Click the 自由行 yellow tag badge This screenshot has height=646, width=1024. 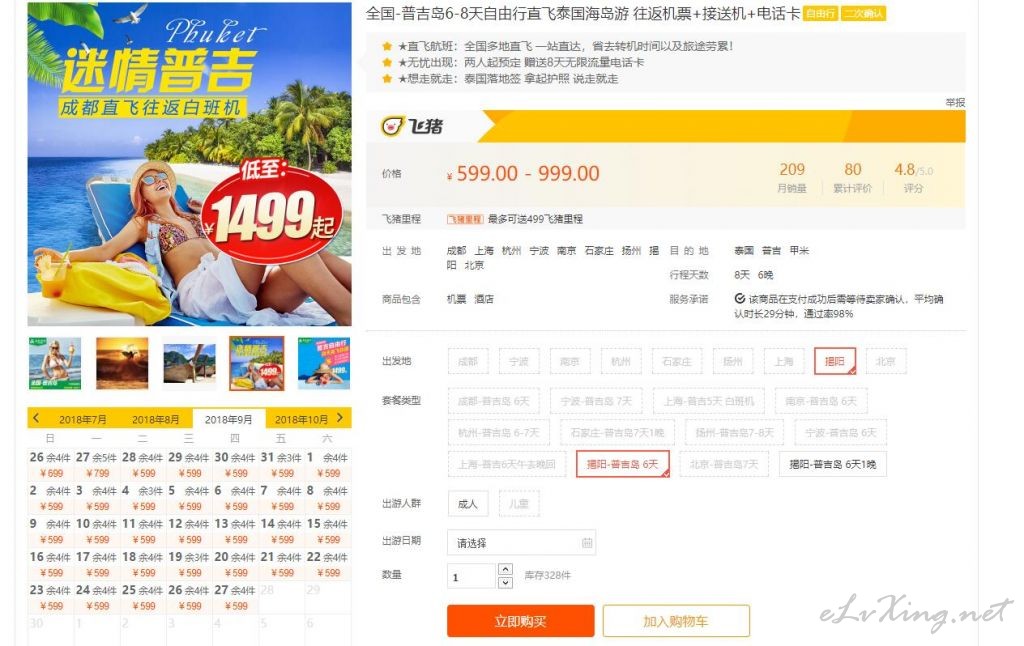pyautogui.click(x=820, y=14)
